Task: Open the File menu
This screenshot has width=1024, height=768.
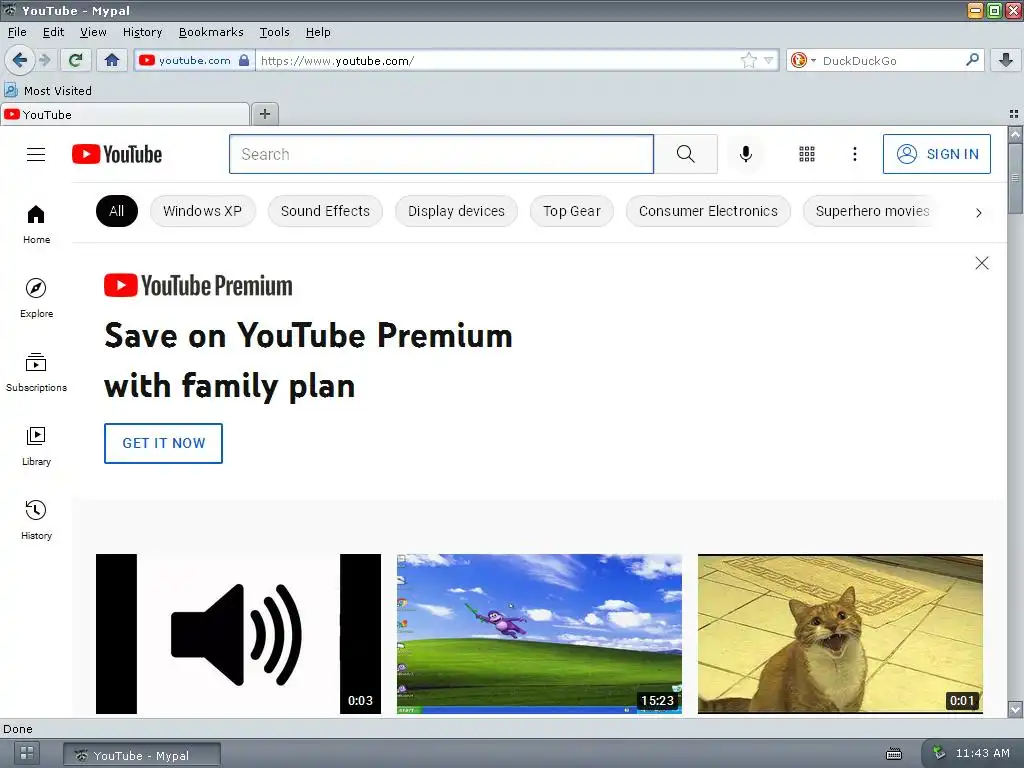Action: [x=17, y=32]
